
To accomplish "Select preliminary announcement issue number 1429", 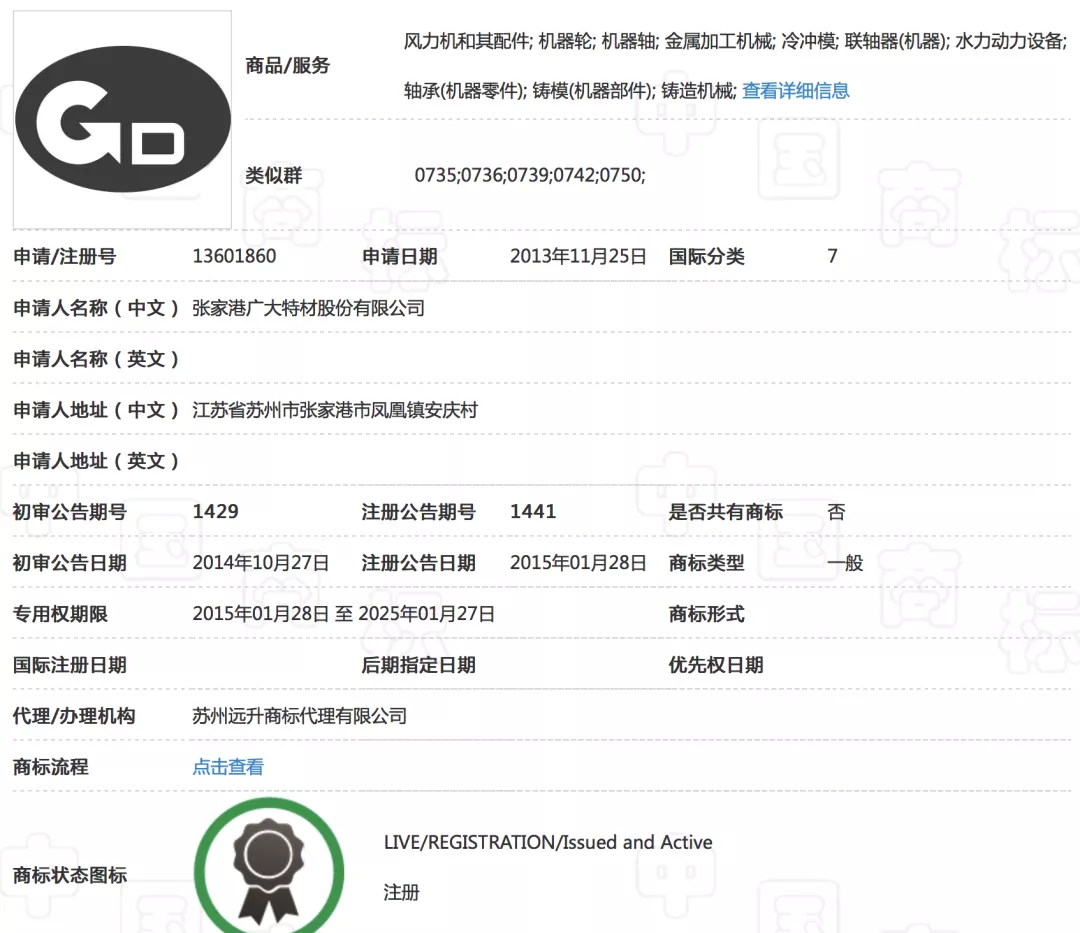I will click(x=216, y=512).
